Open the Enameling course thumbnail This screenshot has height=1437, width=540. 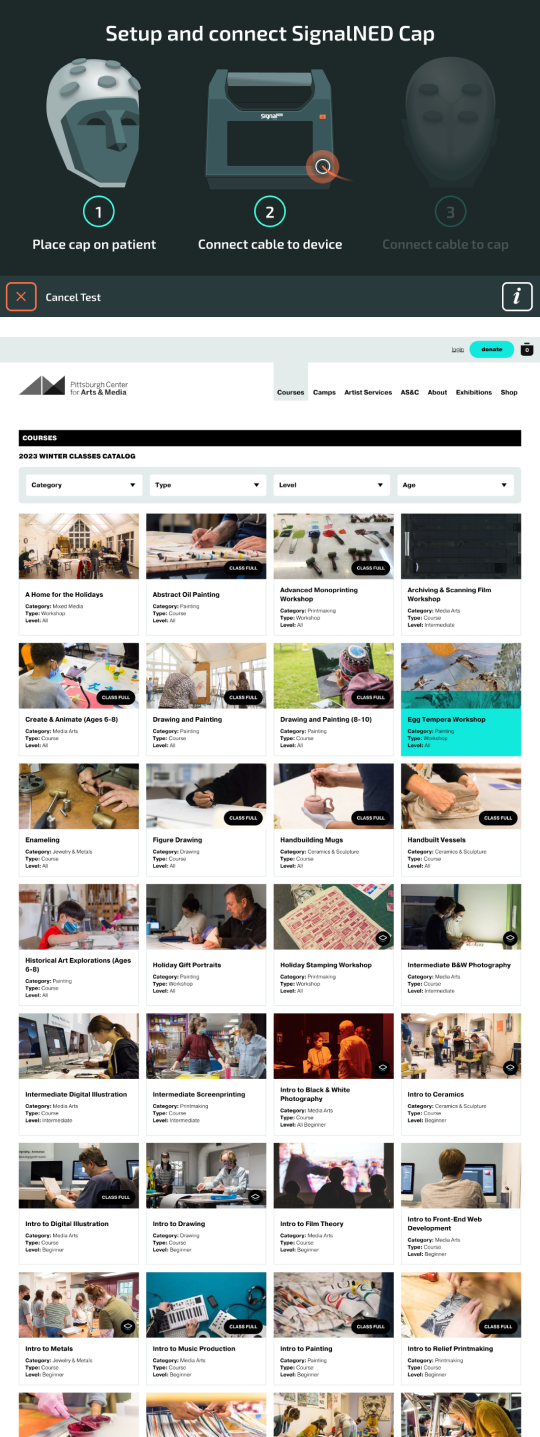tap(79, 796)
